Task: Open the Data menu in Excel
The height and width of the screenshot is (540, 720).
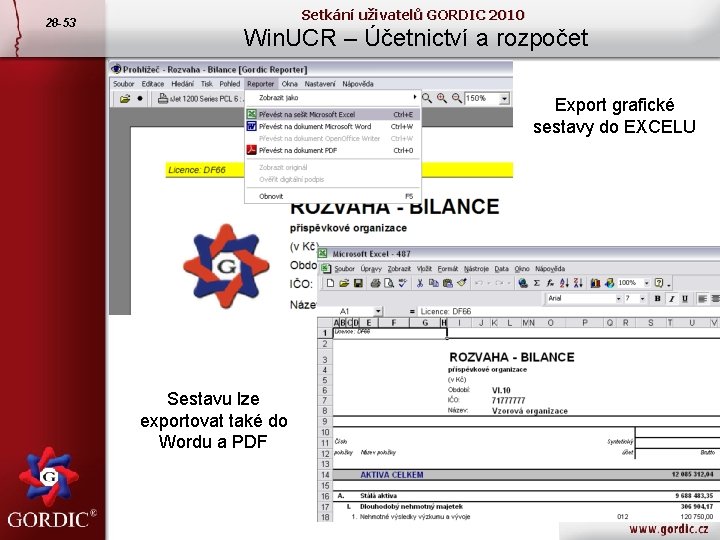Action: pos(501,269)
